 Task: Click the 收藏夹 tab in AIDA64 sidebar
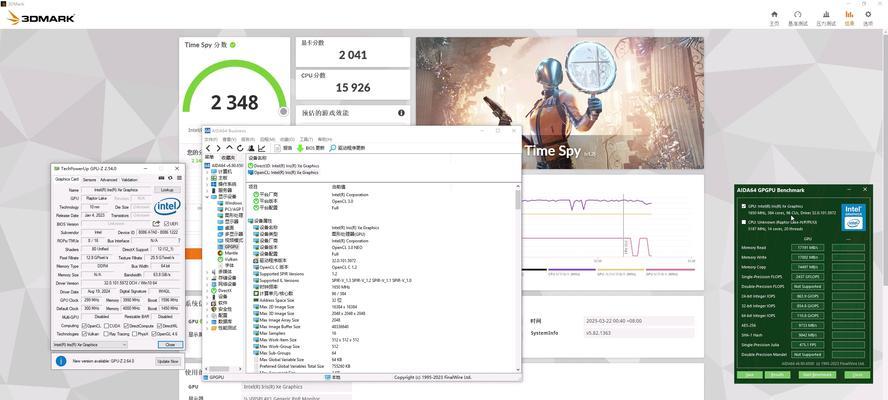[228, 158]
